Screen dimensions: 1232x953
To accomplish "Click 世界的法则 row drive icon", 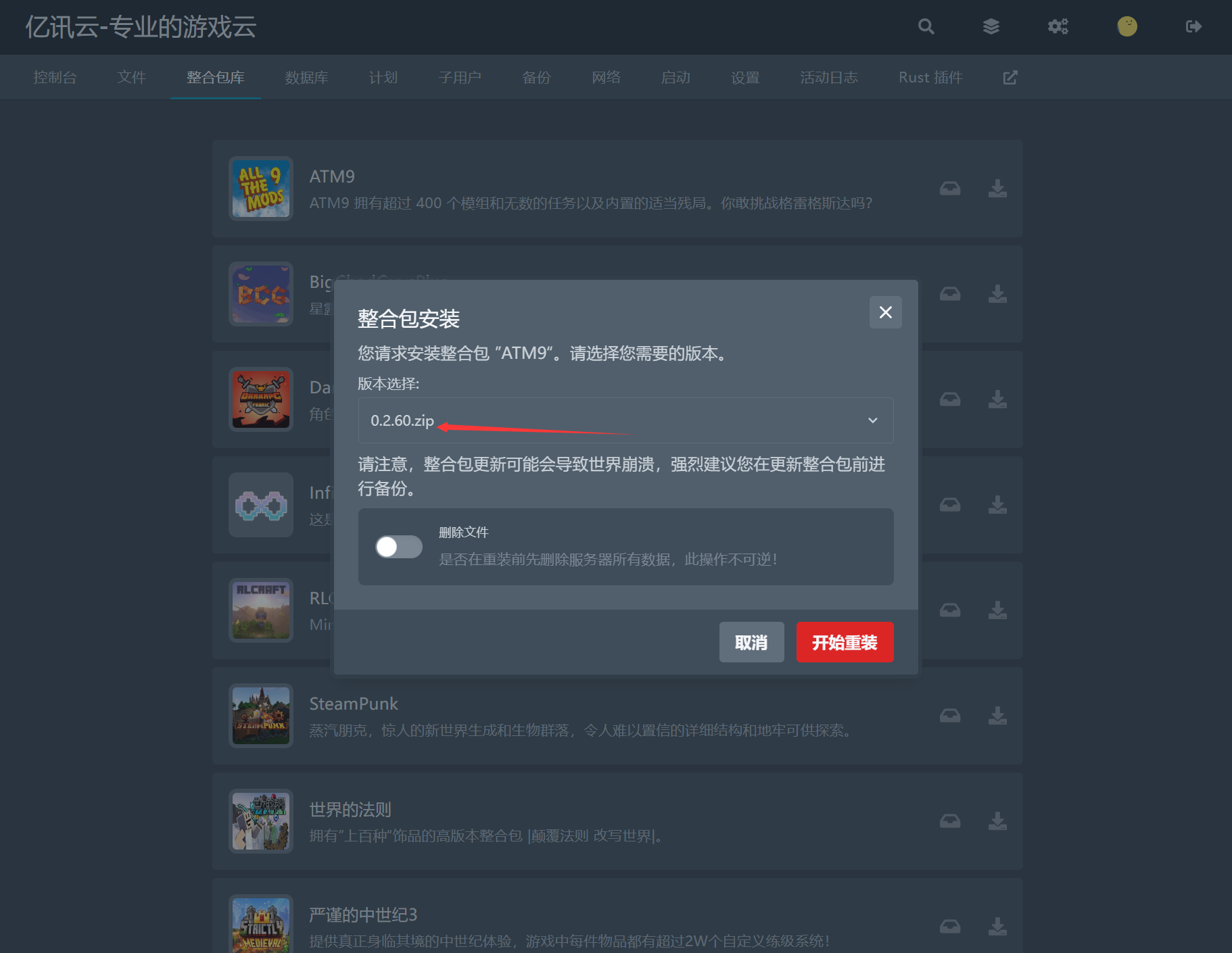I will coord(950,821).
